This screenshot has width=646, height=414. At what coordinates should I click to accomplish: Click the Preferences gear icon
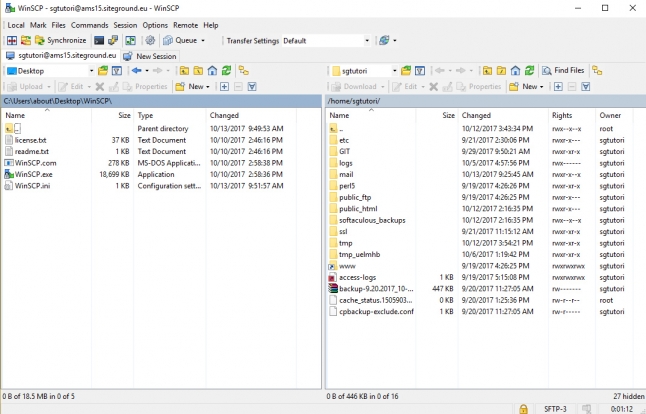(150, 40)
